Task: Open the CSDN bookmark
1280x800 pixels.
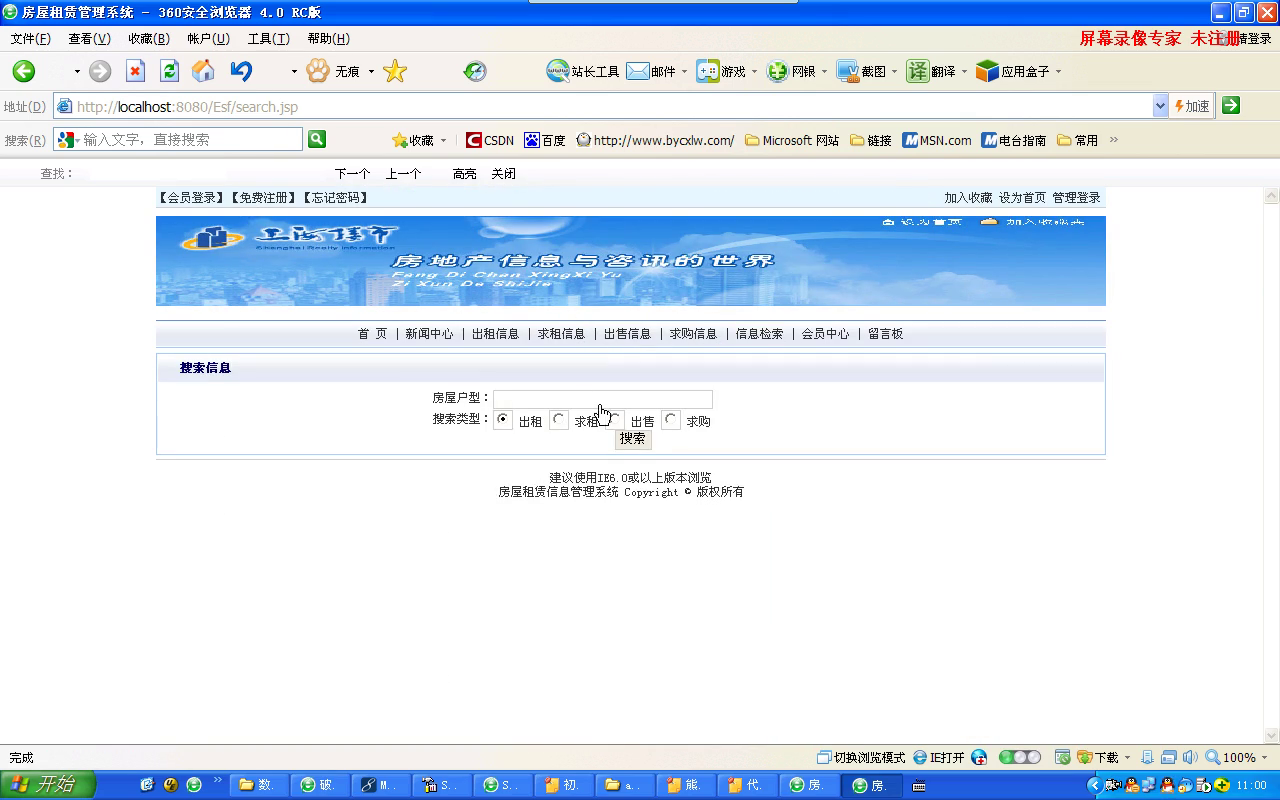Action: pos(490,140)
